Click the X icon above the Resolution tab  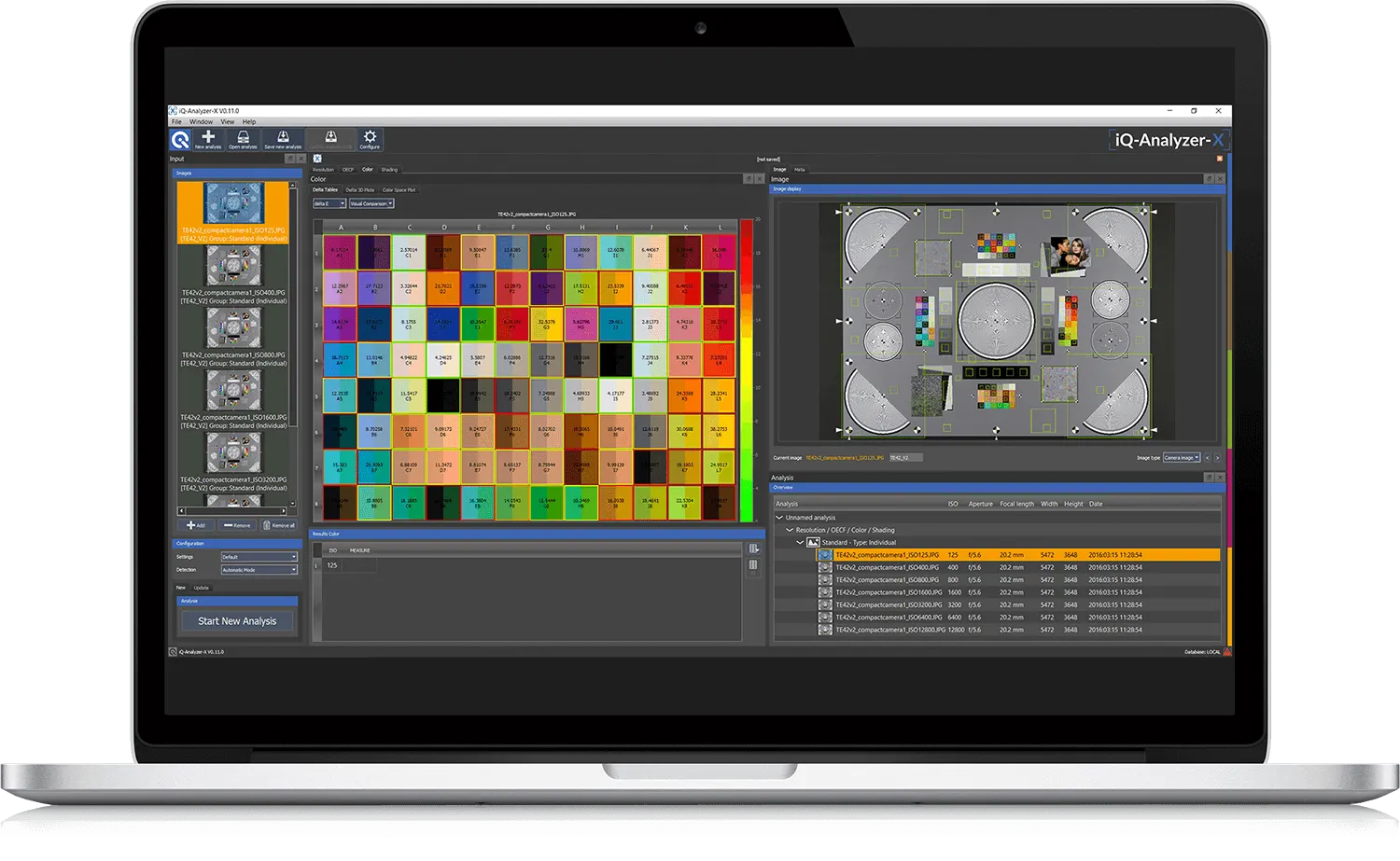317,159
